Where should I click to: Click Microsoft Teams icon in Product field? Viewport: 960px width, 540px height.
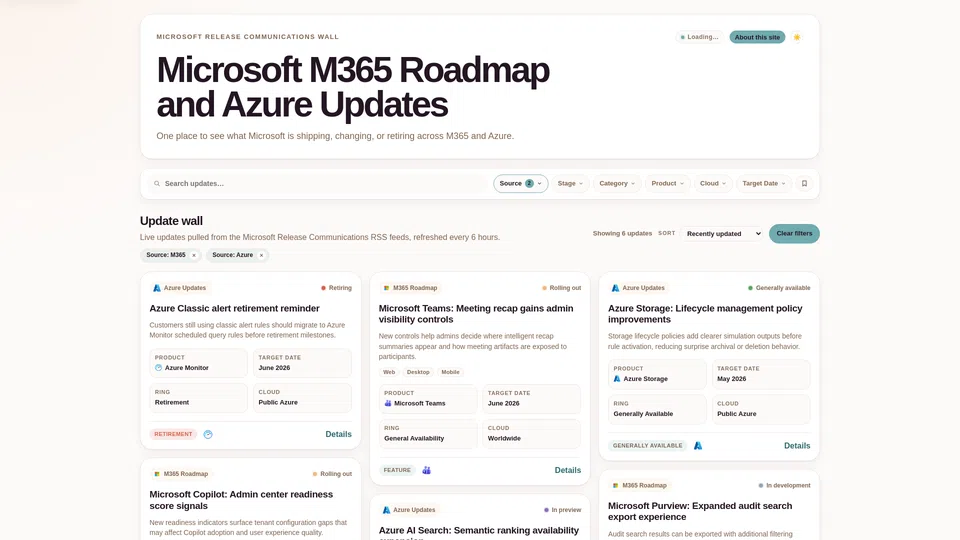tap(388, 403)
